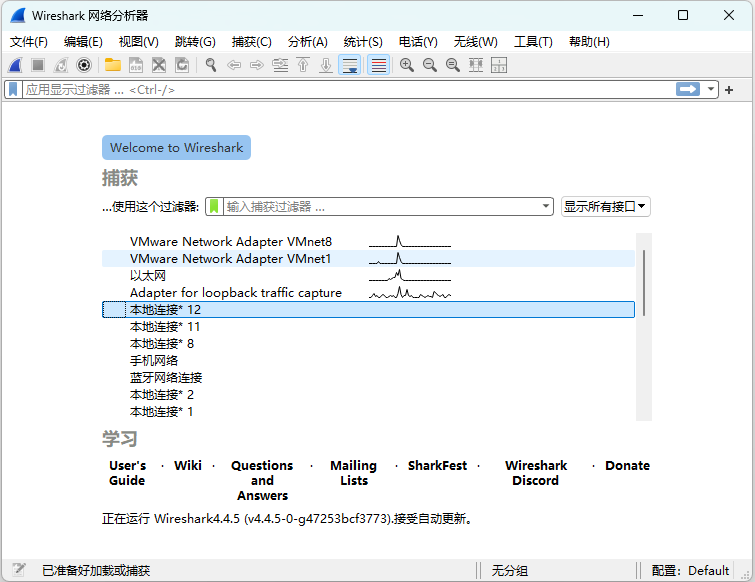
Task: Select Adapter for loopback traffic capture
Action: tap(368, 293)
